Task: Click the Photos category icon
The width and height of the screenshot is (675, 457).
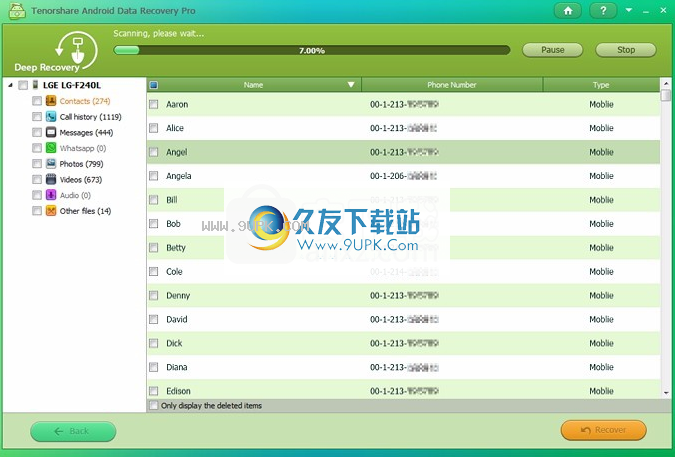Action: pyautogui.click(x=51, y=164)
